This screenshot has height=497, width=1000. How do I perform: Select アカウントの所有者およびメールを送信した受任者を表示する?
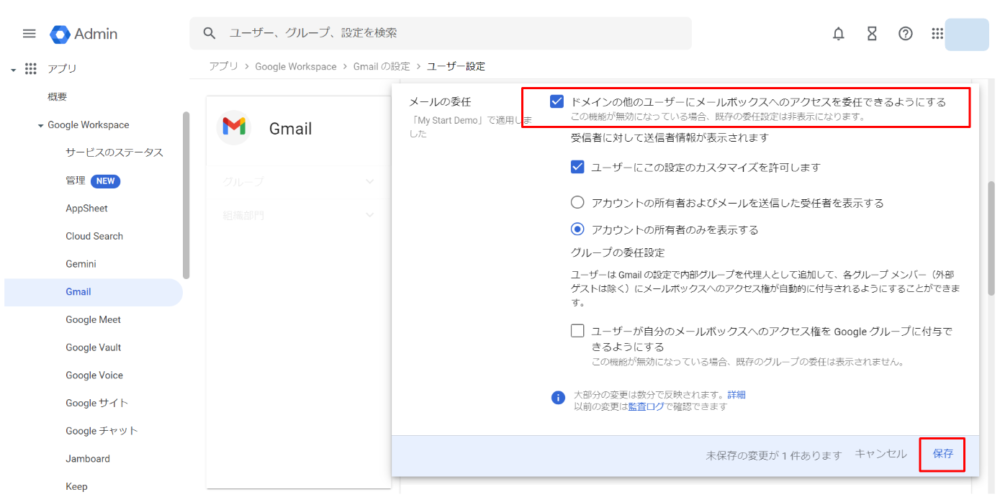click(x=577, y=203)
